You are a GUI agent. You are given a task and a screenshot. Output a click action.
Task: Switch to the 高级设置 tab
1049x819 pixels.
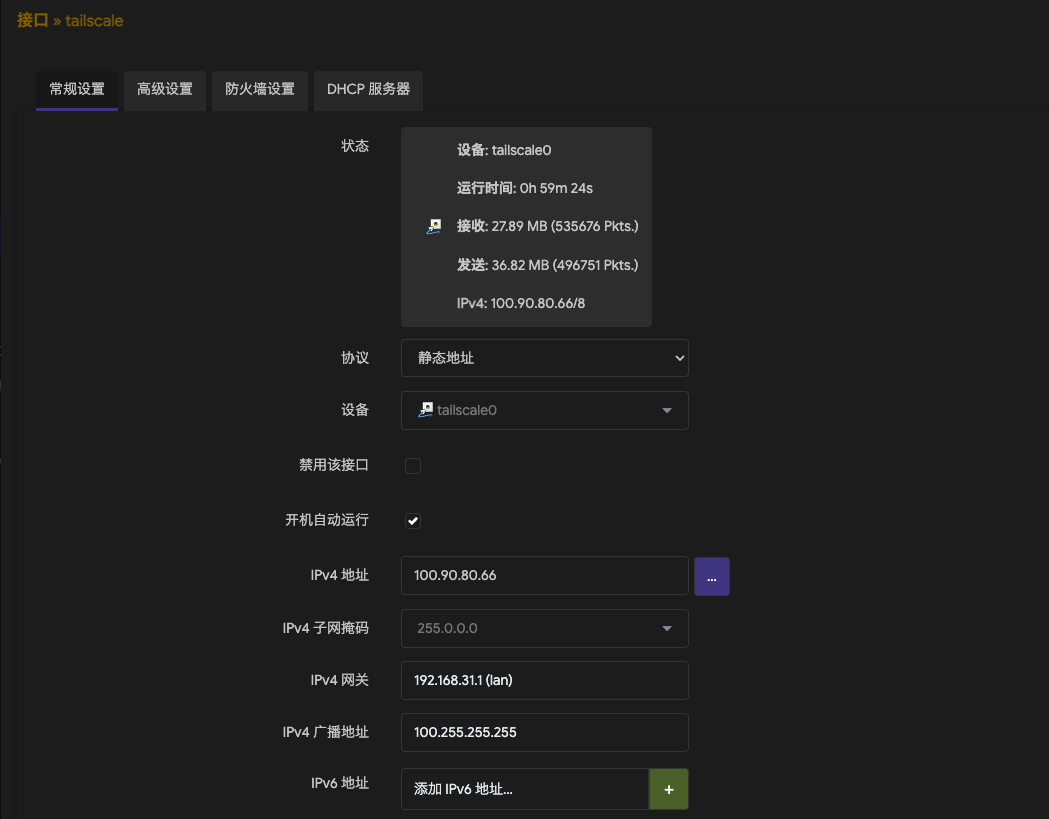164,90
